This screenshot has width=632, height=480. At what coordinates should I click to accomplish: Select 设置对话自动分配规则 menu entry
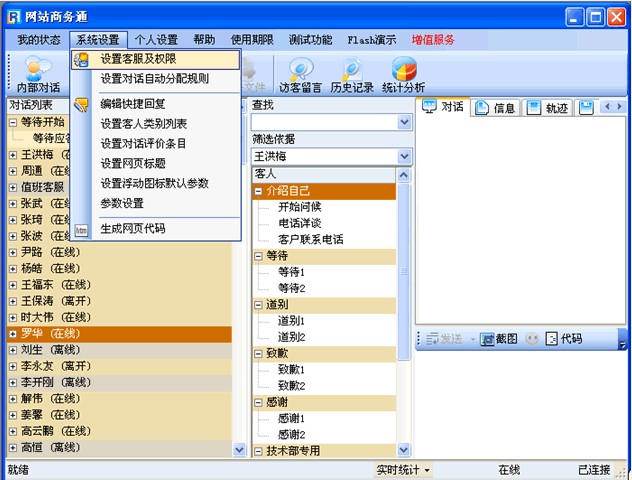(156, 79)
